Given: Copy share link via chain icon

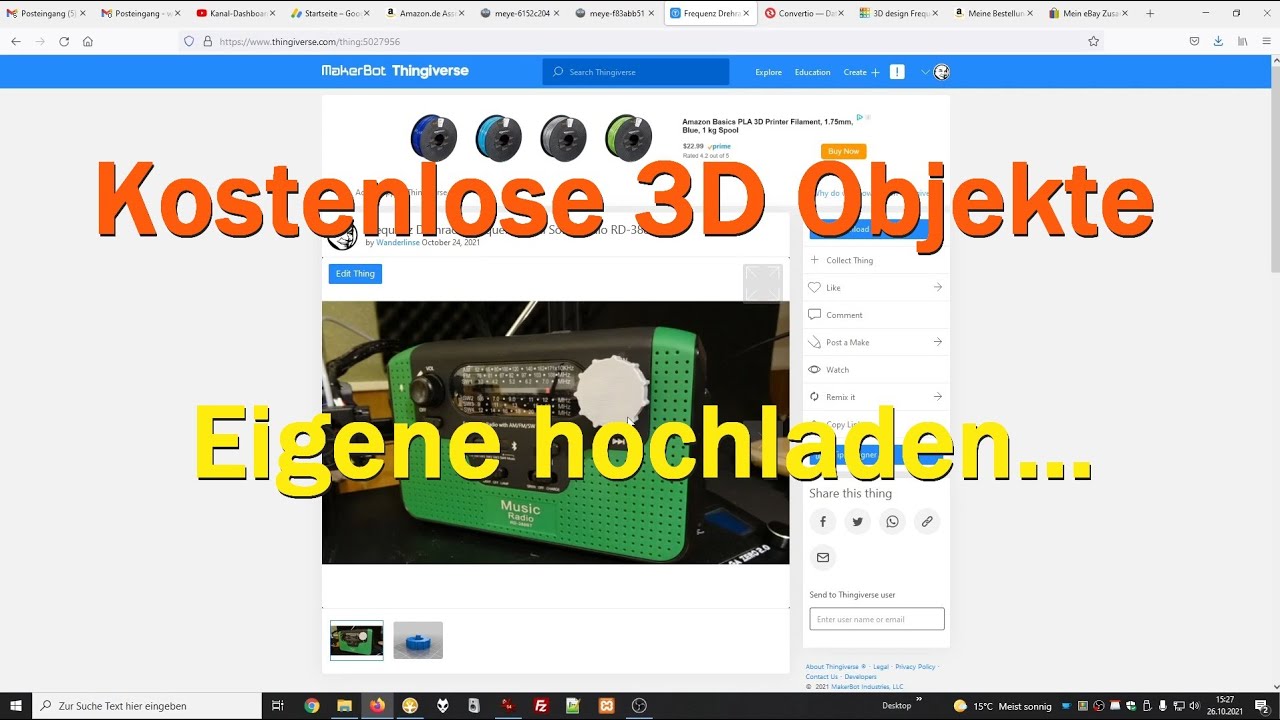Looking at the screenshot, I should (927, 522).
